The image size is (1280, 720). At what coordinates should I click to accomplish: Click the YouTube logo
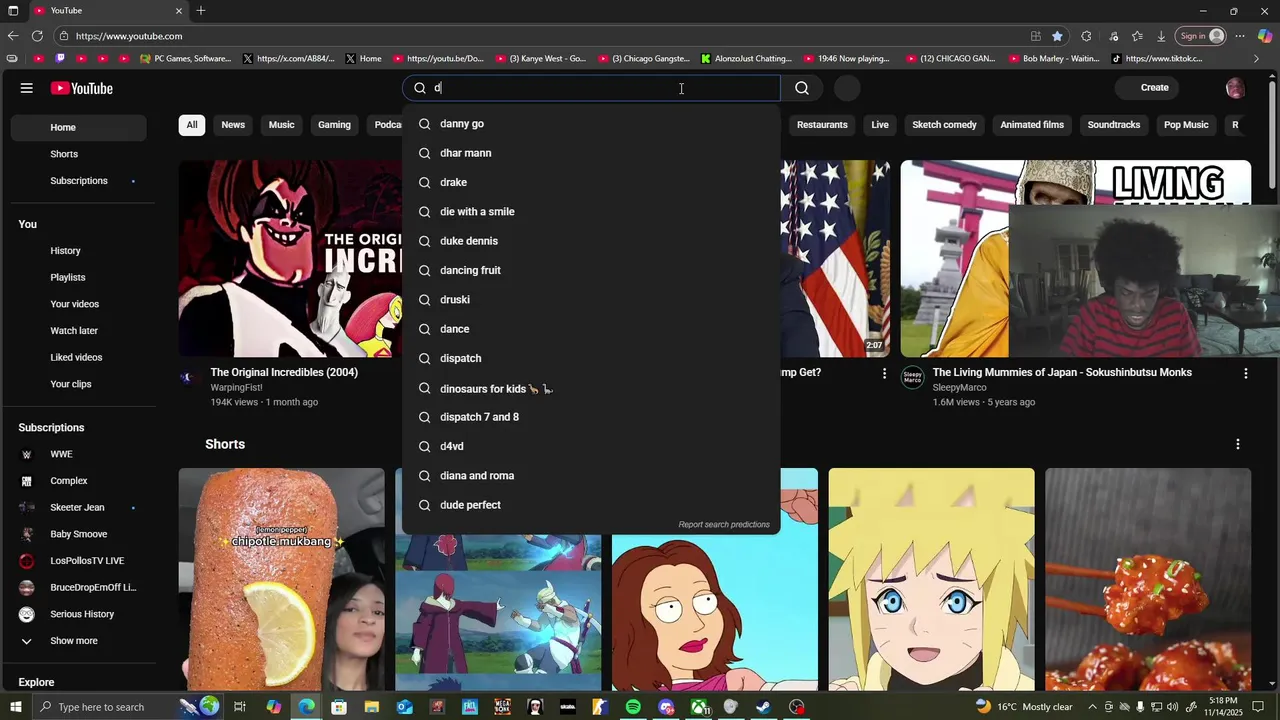point(82,88)
